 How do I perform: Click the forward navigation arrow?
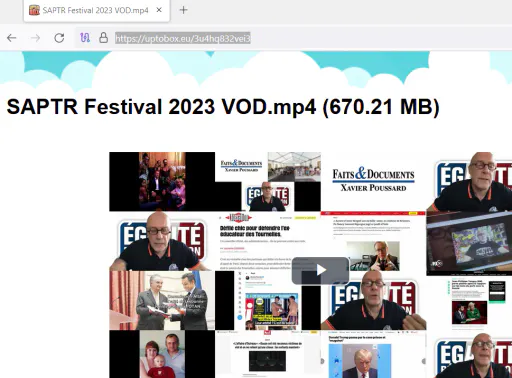point(35,38)
